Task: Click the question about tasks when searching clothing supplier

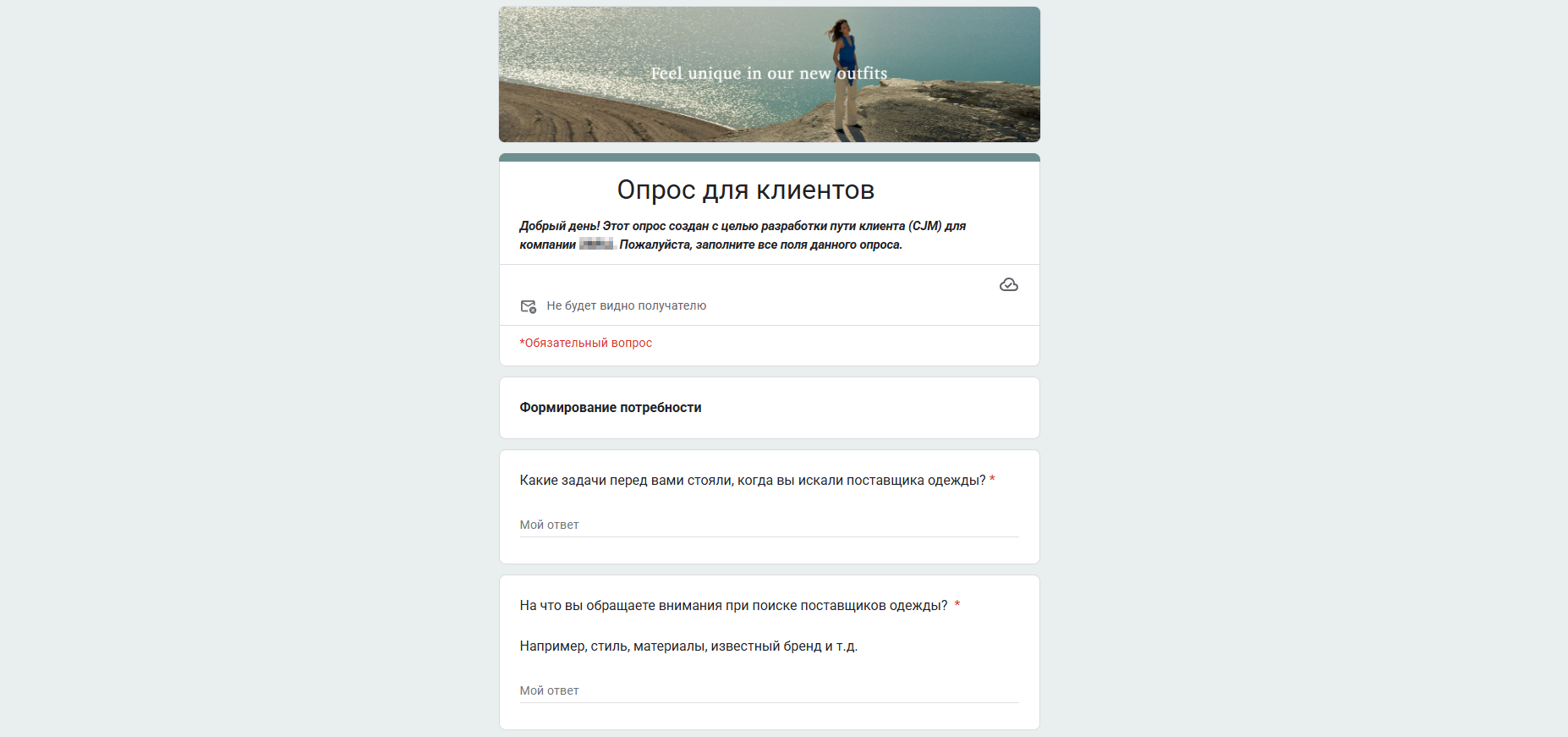Action: tap(753, 481)
